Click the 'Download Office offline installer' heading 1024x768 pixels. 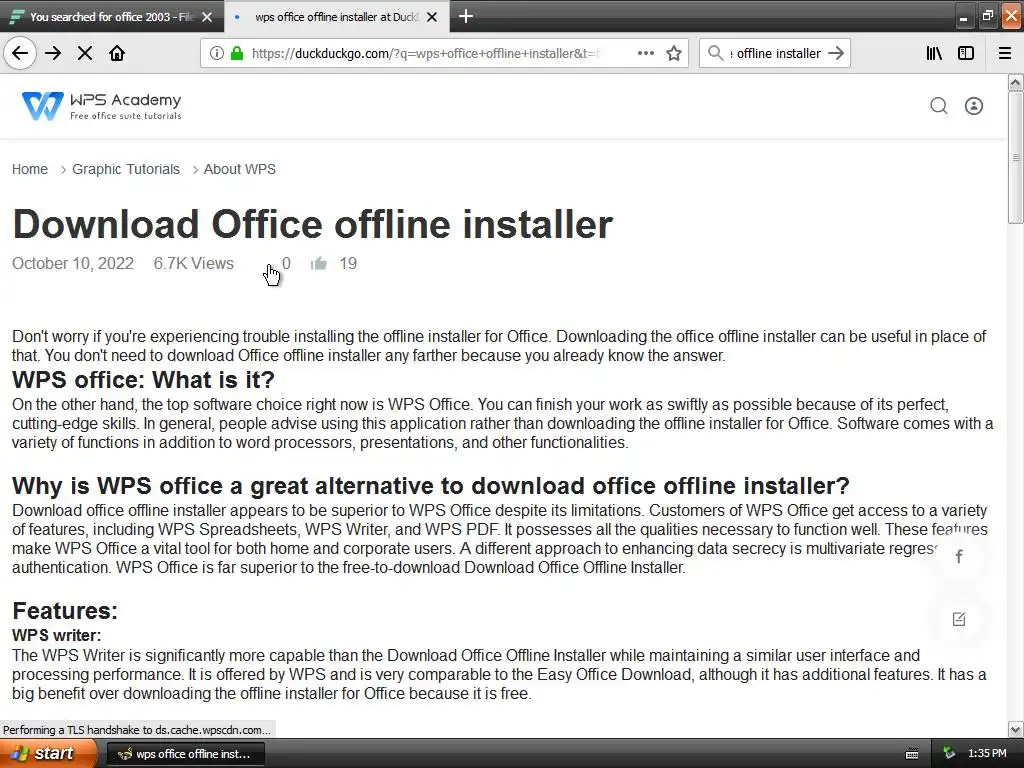click(x=312, y=224)
